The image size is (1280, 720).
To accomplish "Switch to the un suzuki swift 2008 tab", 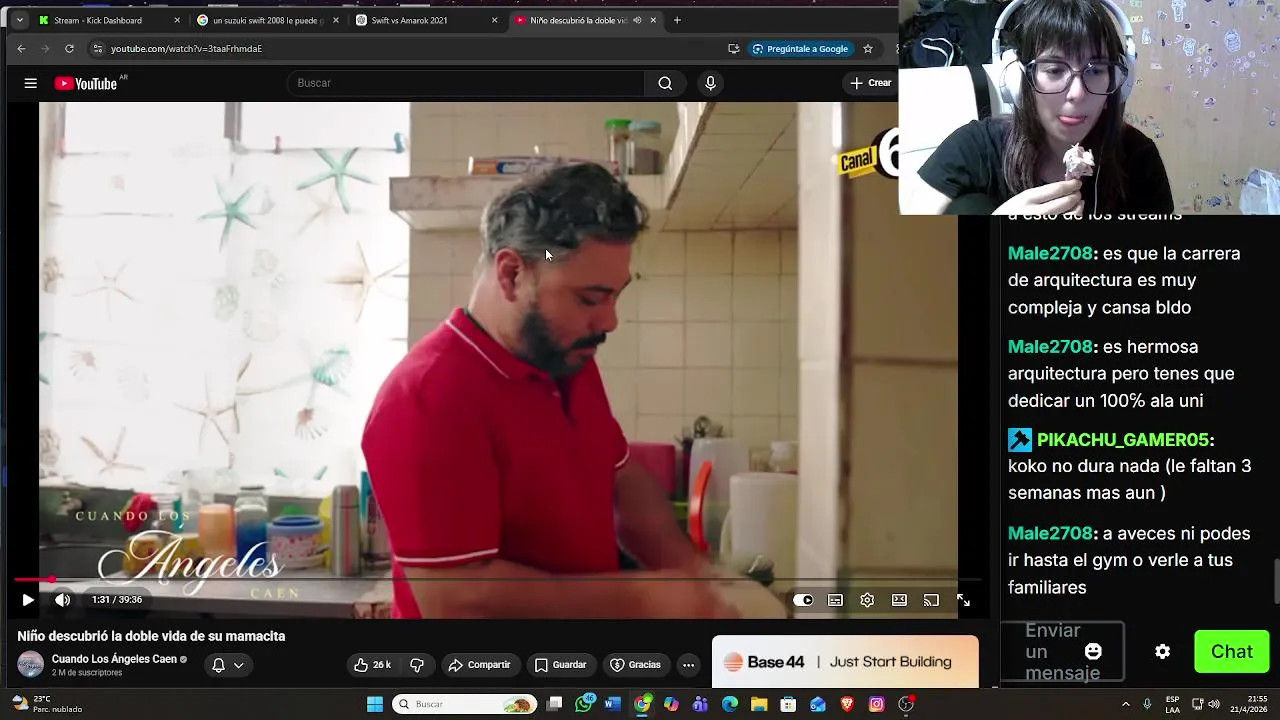I will point(268,20).
